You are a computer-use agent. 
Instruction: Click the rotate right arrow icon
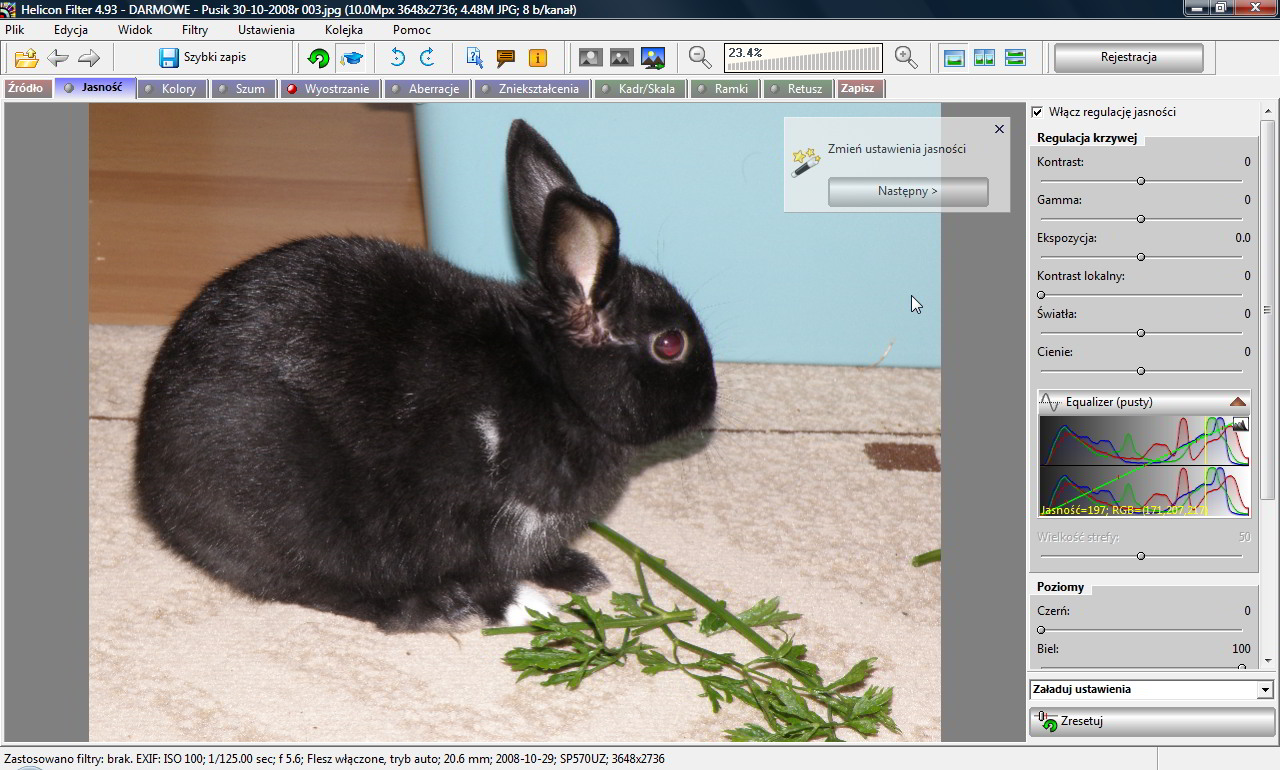click(427, 58)
